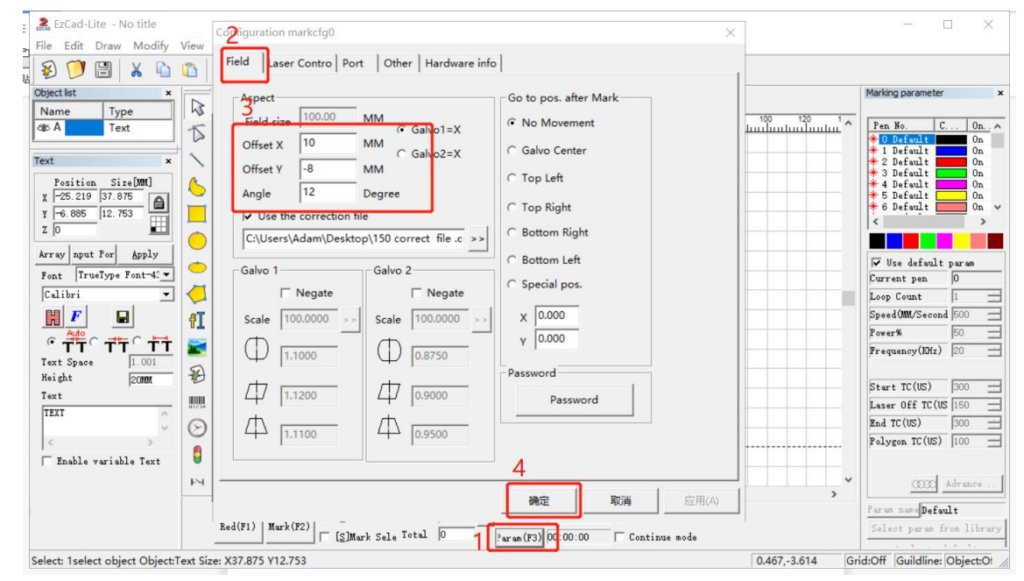The image size is (1024, 581).
Task: Click the Save floppy disk toolbar icon
Action: (103, 70)
